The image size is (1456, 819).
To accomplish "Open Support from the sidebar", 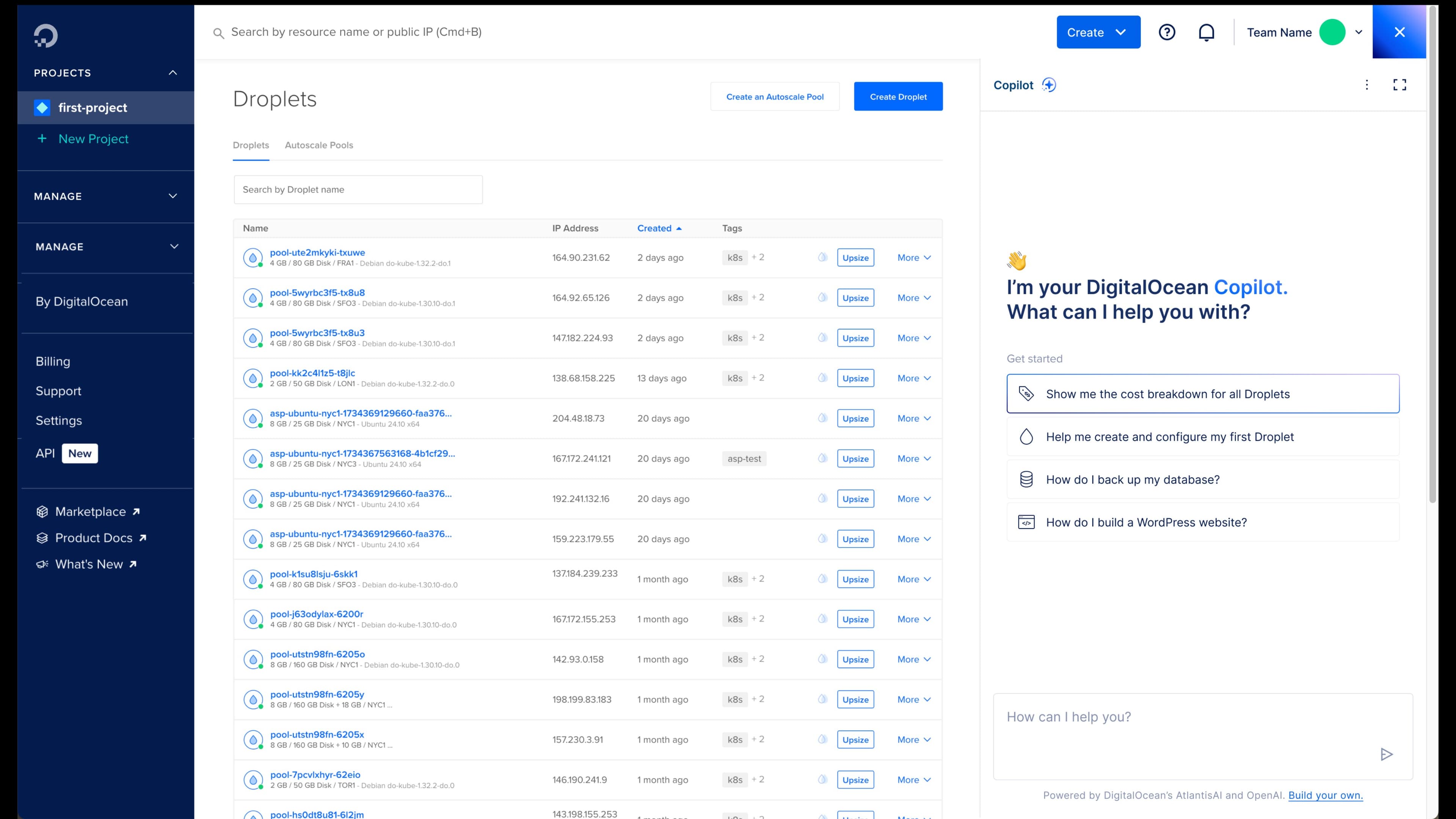I will click(58, 391).
